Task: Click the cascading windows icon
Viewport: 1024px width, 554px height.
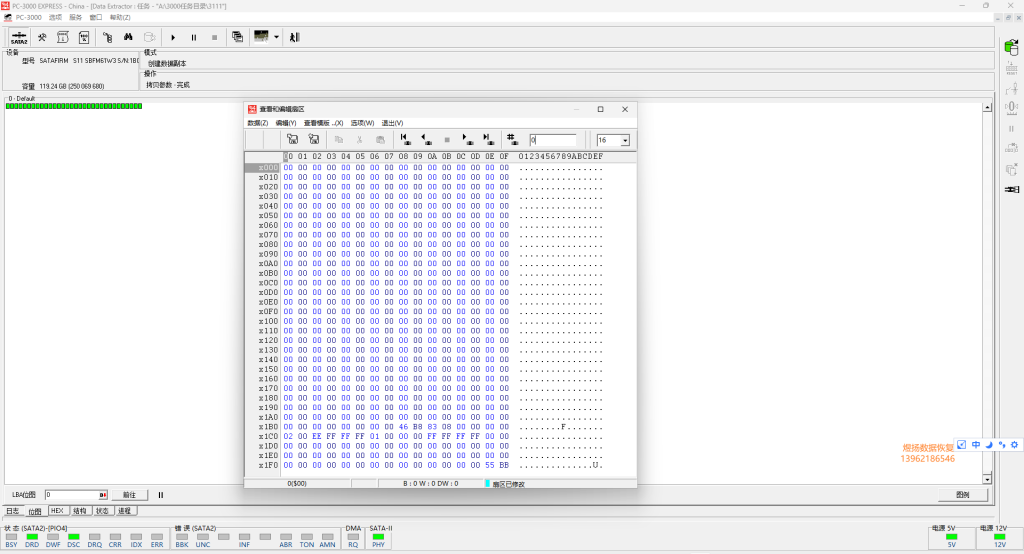Action: pyautogui.click(x=238, y=38)
